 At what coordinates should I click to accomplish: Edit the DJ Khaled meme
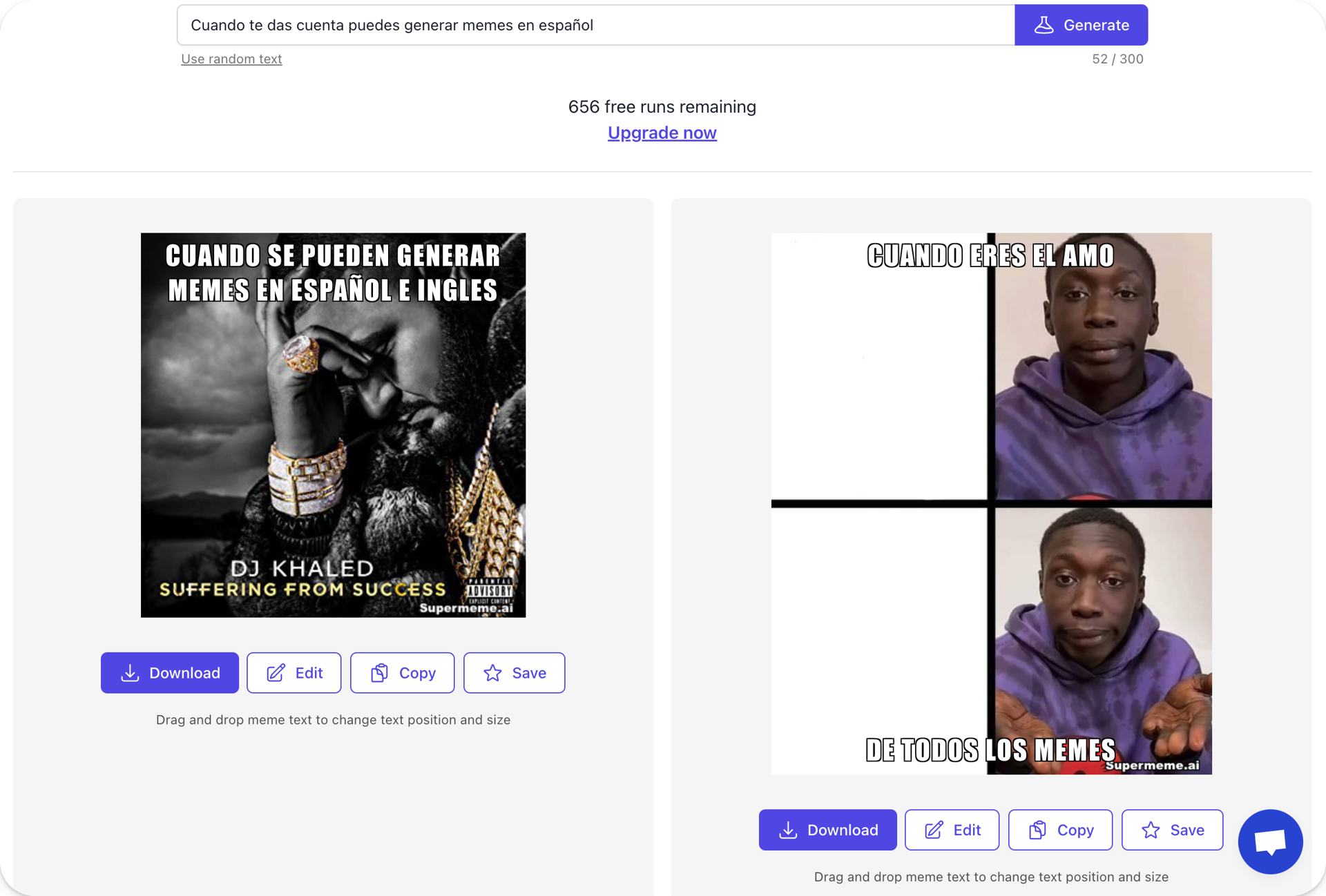click(x=294, y=672)
